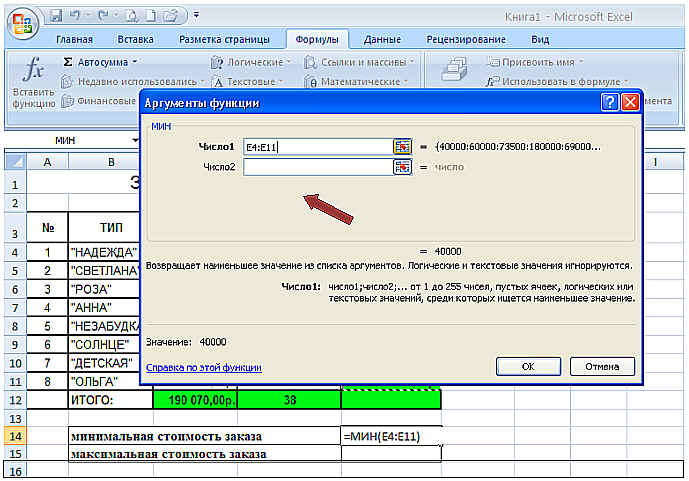Click the Name Manager cabinet icon
Viewport: 689px width, 481px height.
click(x=454, y=69)
